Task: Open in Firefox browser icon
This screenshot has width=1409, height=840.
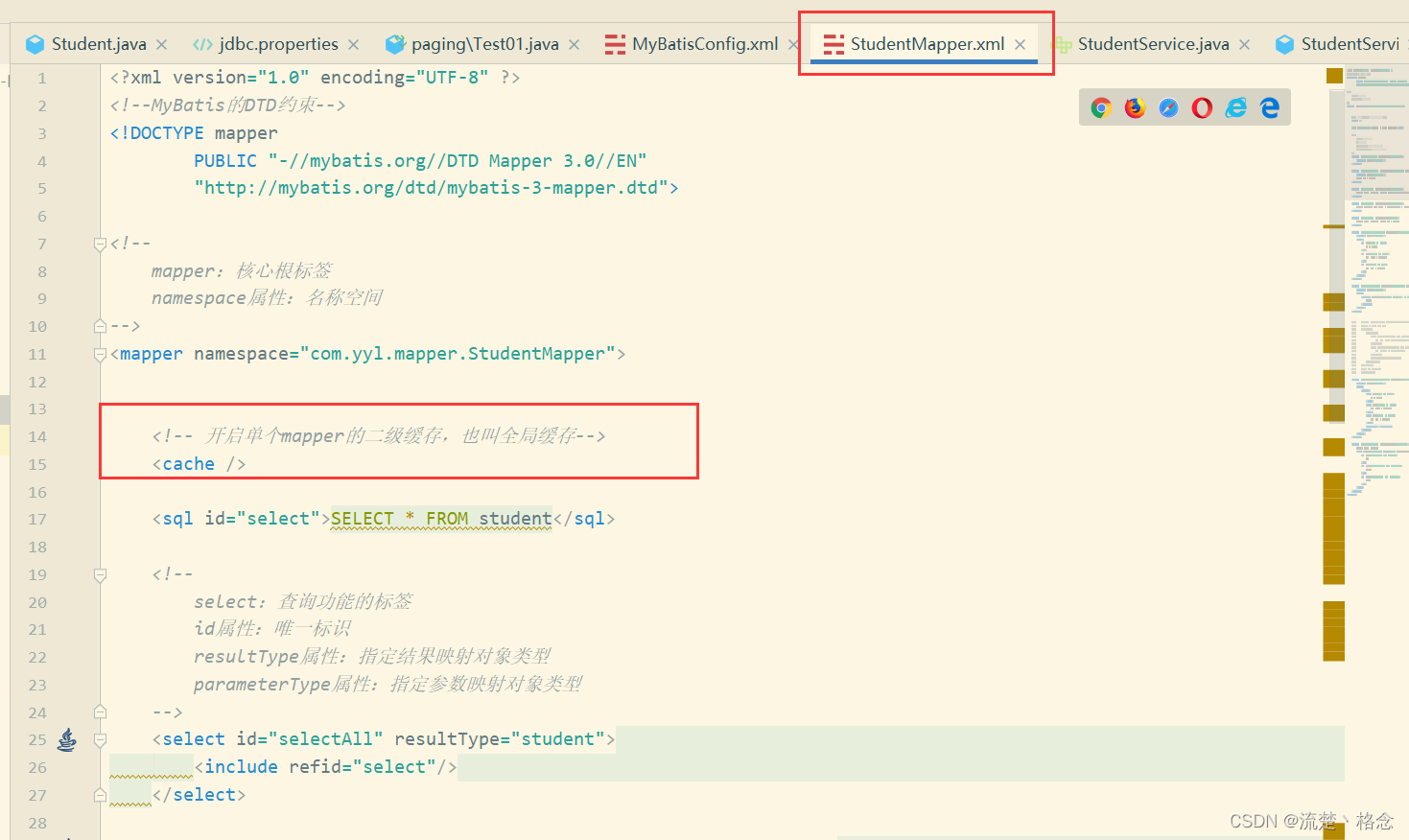Action: (1135, 107)
